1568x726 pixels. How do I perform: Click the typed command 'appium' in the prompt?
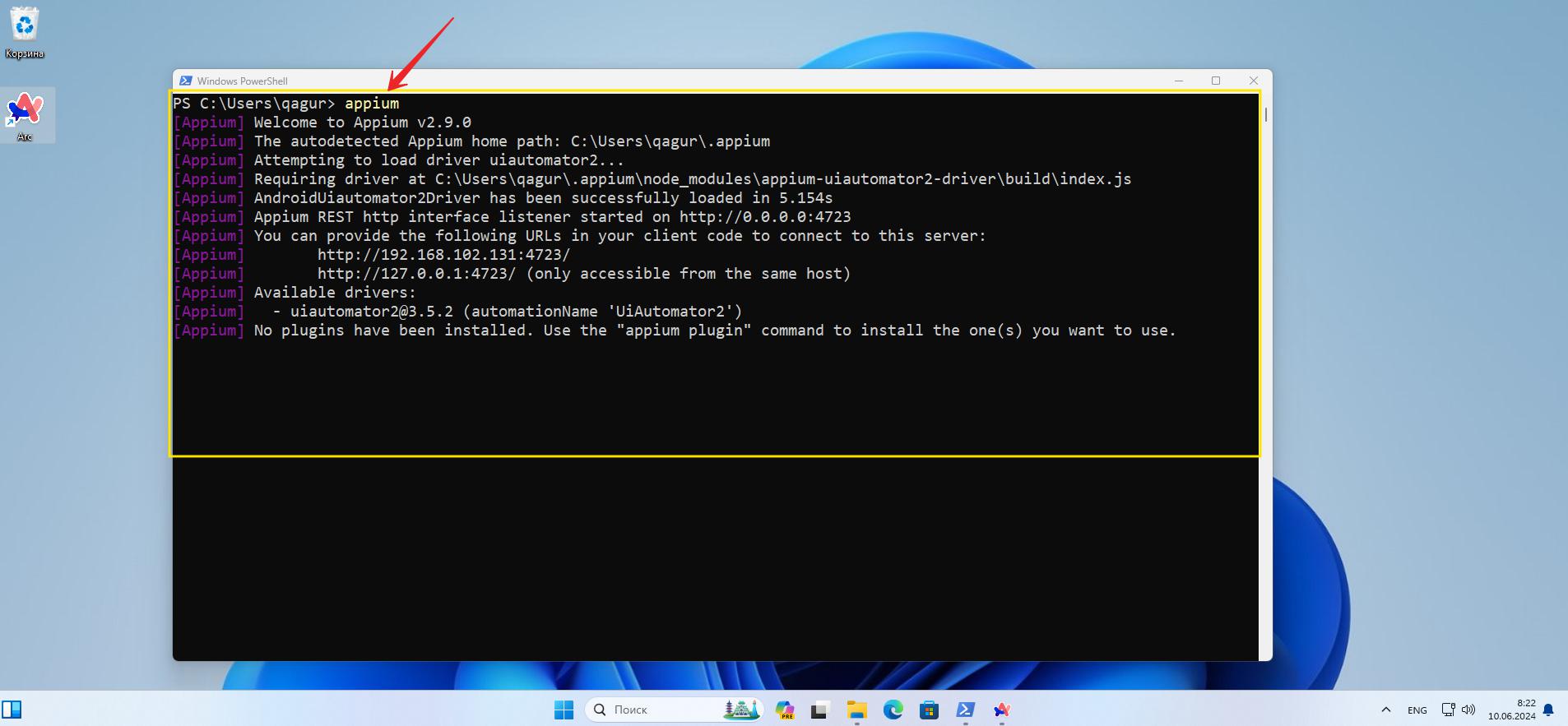tap(372, 104)
